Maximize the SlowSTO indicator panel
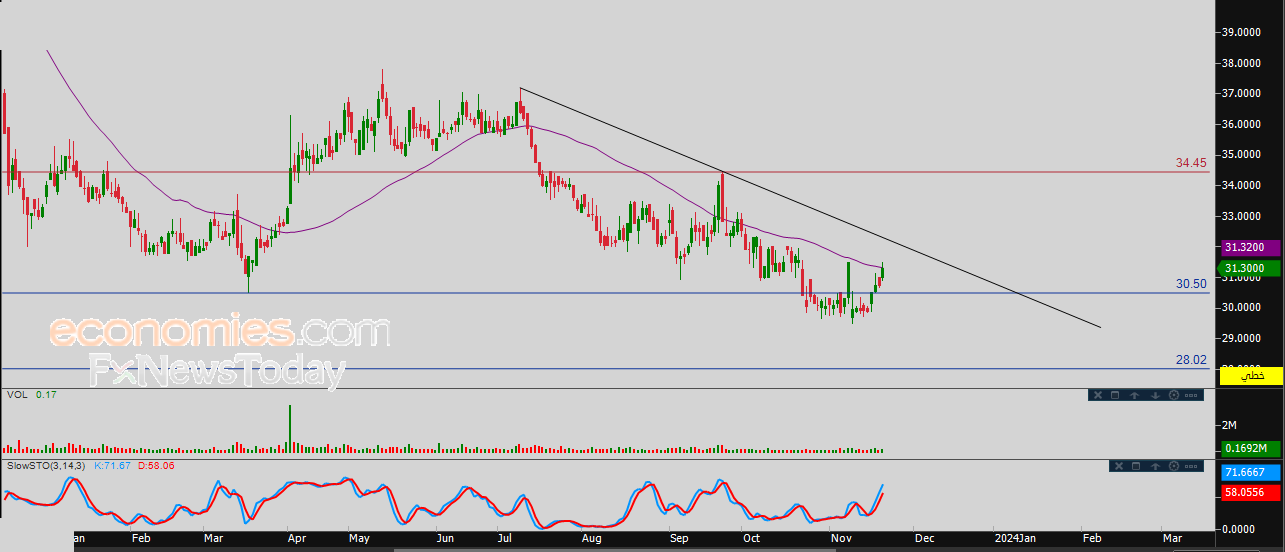Image resolution: width=1285 pixels, height=552 pixels. point(1136,466)
